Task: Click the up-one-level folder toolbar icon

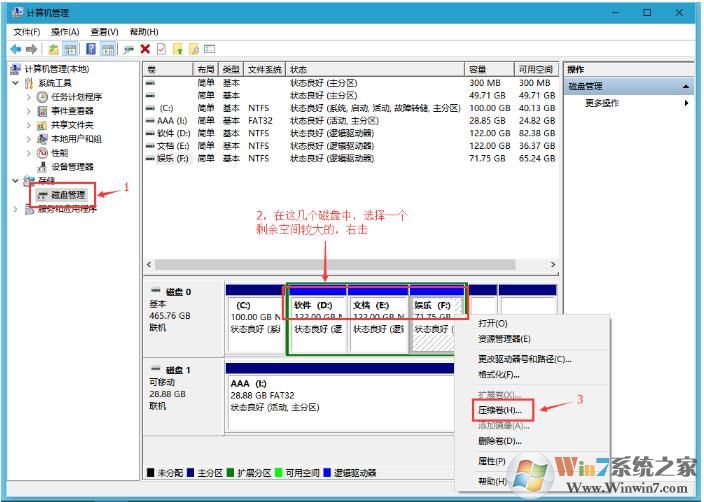Action: [x=54, y=48]
